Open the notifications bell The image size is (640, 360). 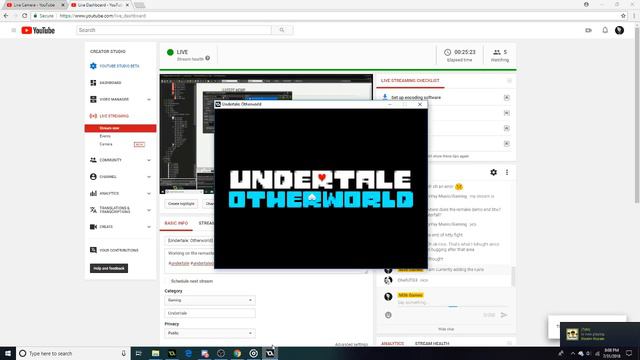605,30
